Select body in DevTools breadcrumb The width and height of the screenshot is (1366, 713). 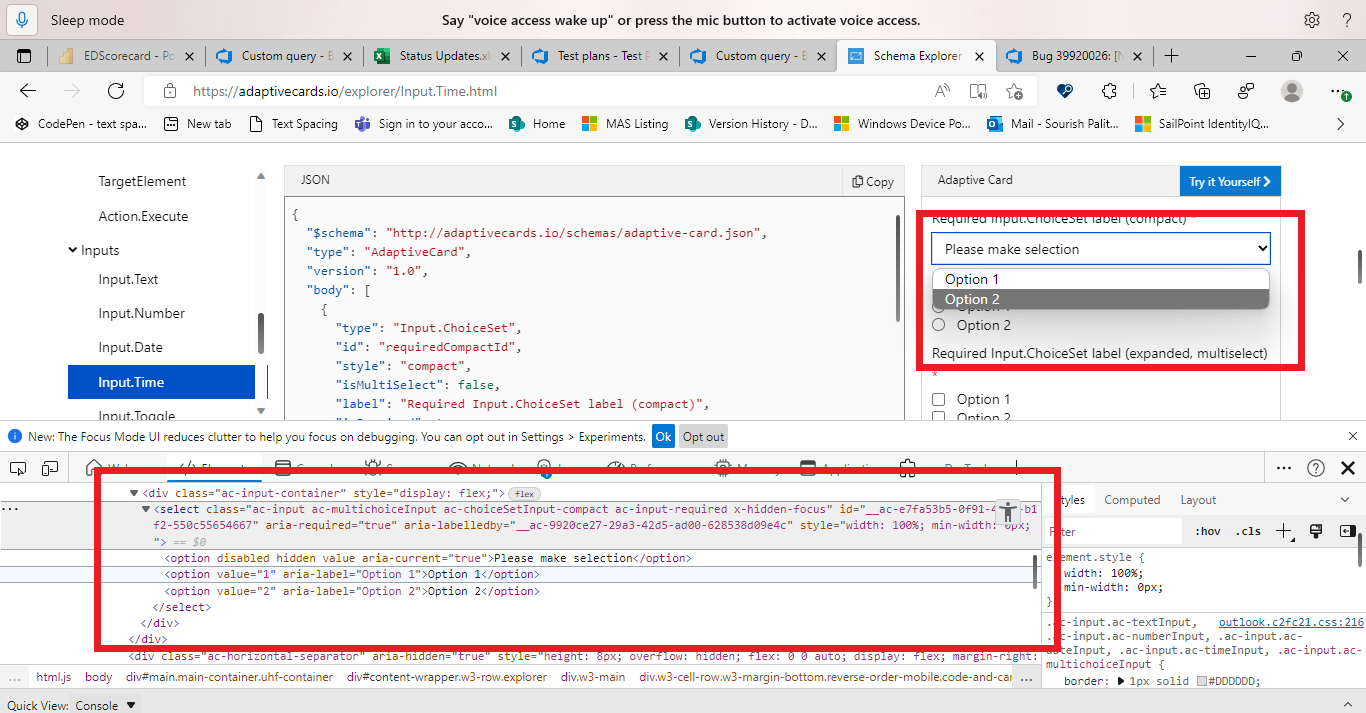click(98, 677)
